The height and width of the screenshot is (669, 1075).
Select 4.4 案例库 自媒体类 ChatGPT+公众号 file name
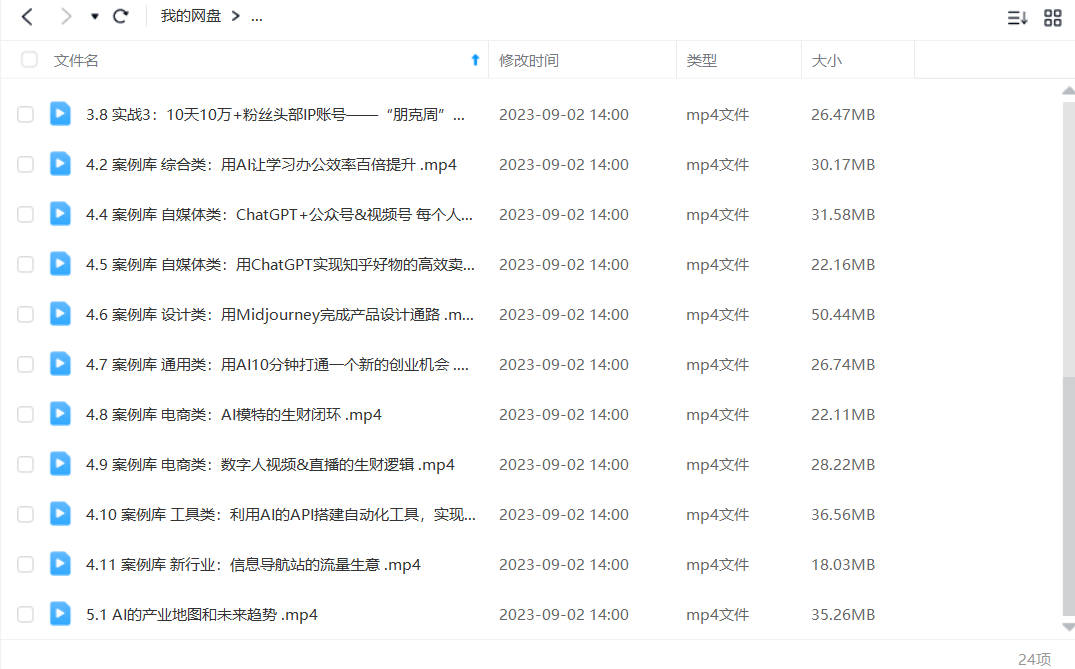[279, 215]
